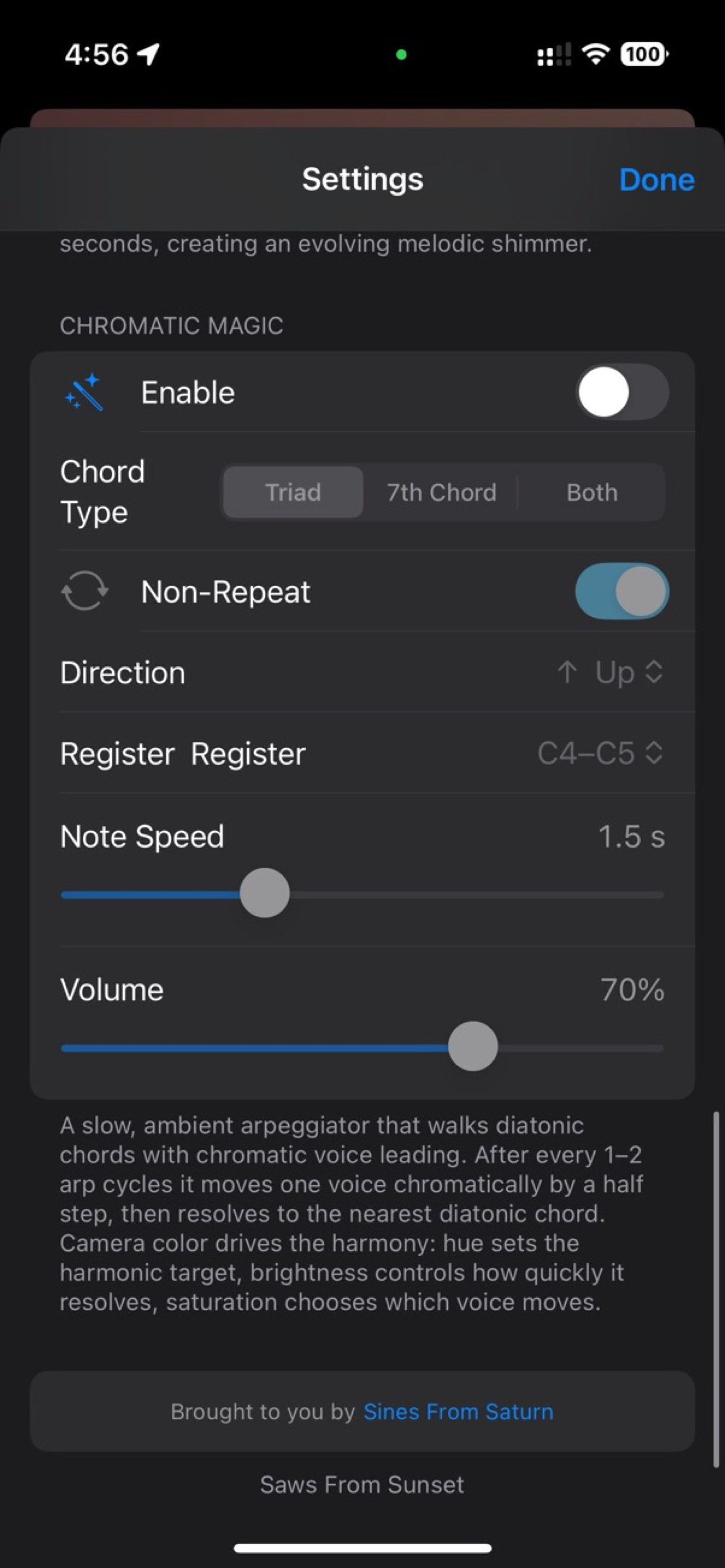Select the 7th Chord segment
This screenshot has height=1568, width=725.
442,492
